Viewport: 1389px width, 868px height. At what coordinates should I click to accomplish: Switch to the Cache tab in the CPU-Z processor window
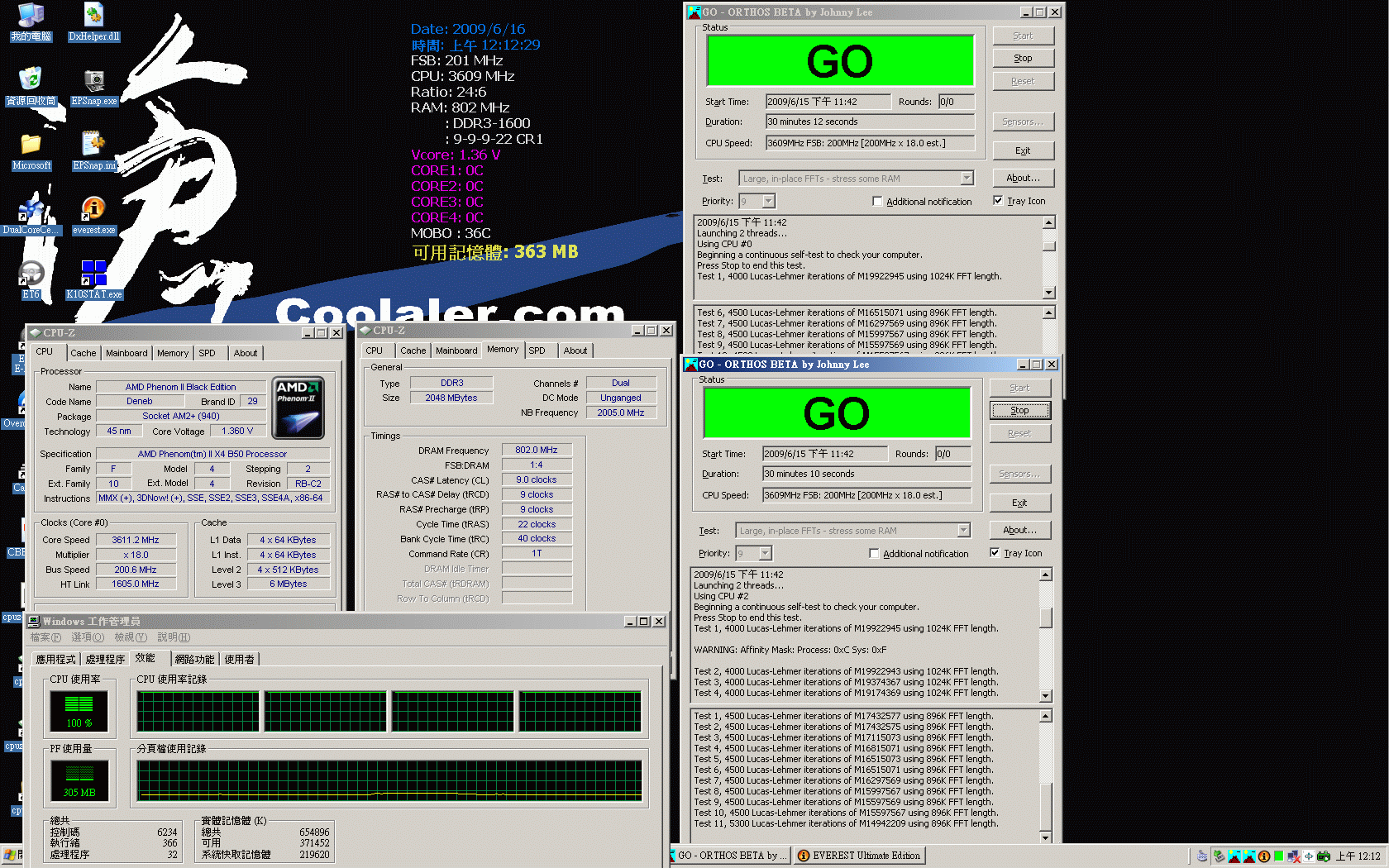click(83, 353)
